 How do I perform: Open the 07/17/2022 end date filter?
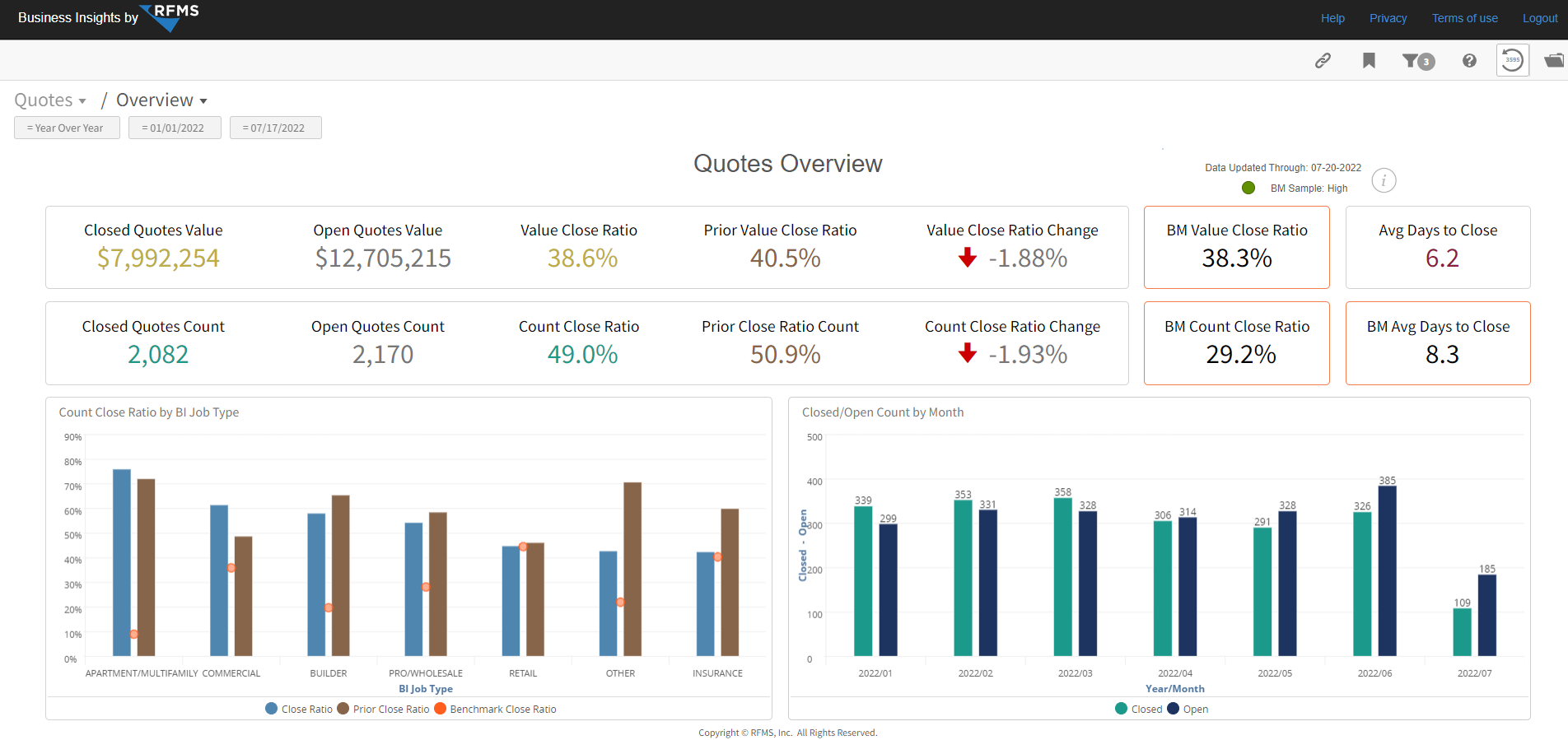coord(275,128)
